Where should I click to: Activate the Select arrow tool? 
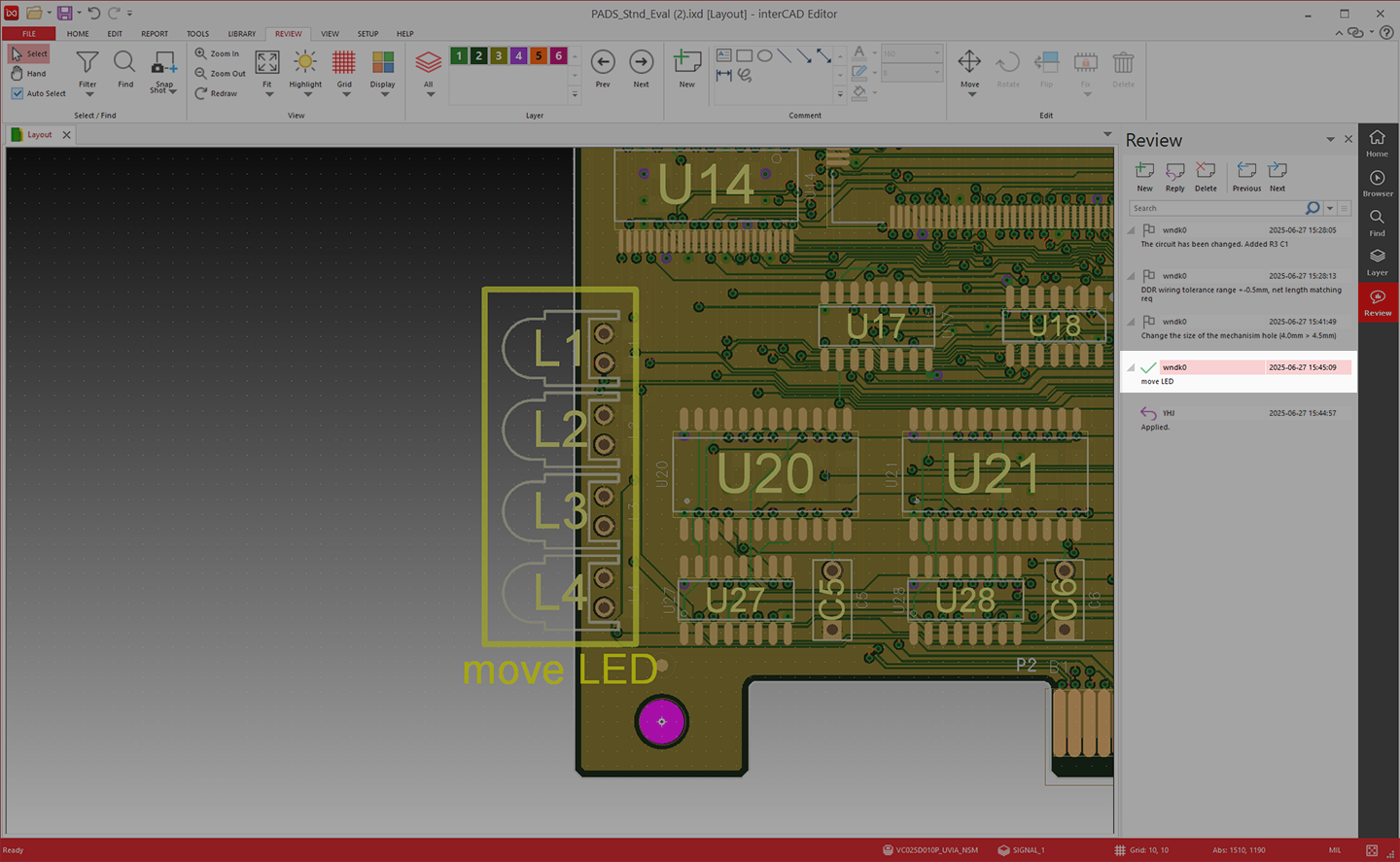pos(29,53)
